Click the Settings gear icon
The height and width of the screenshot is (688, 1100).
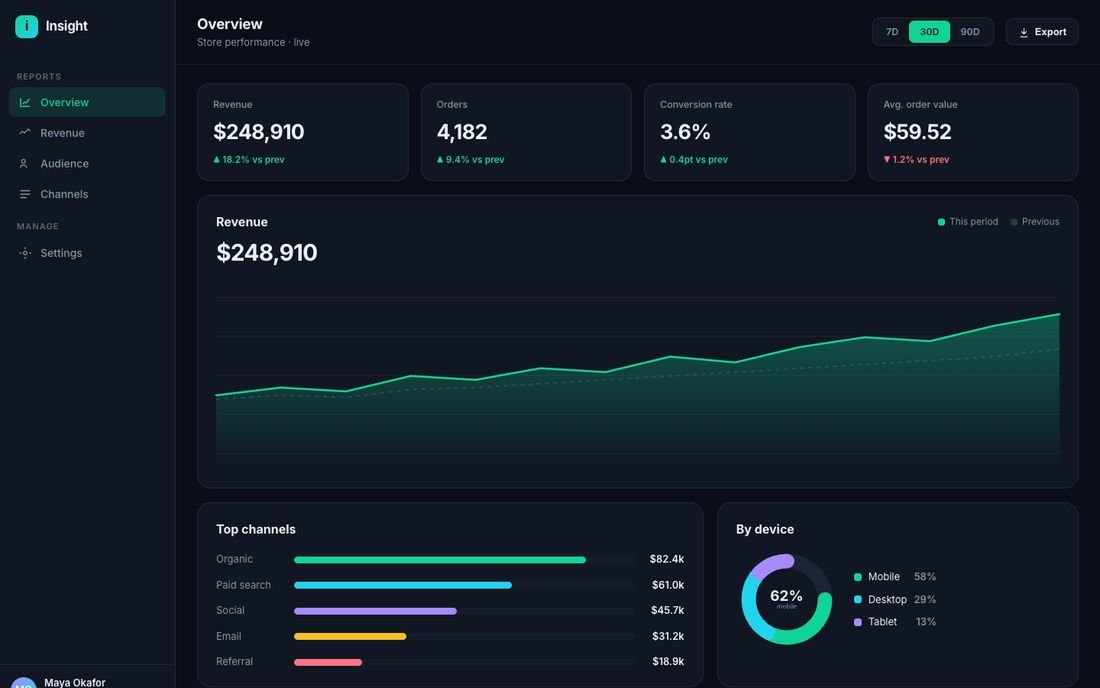25,253
